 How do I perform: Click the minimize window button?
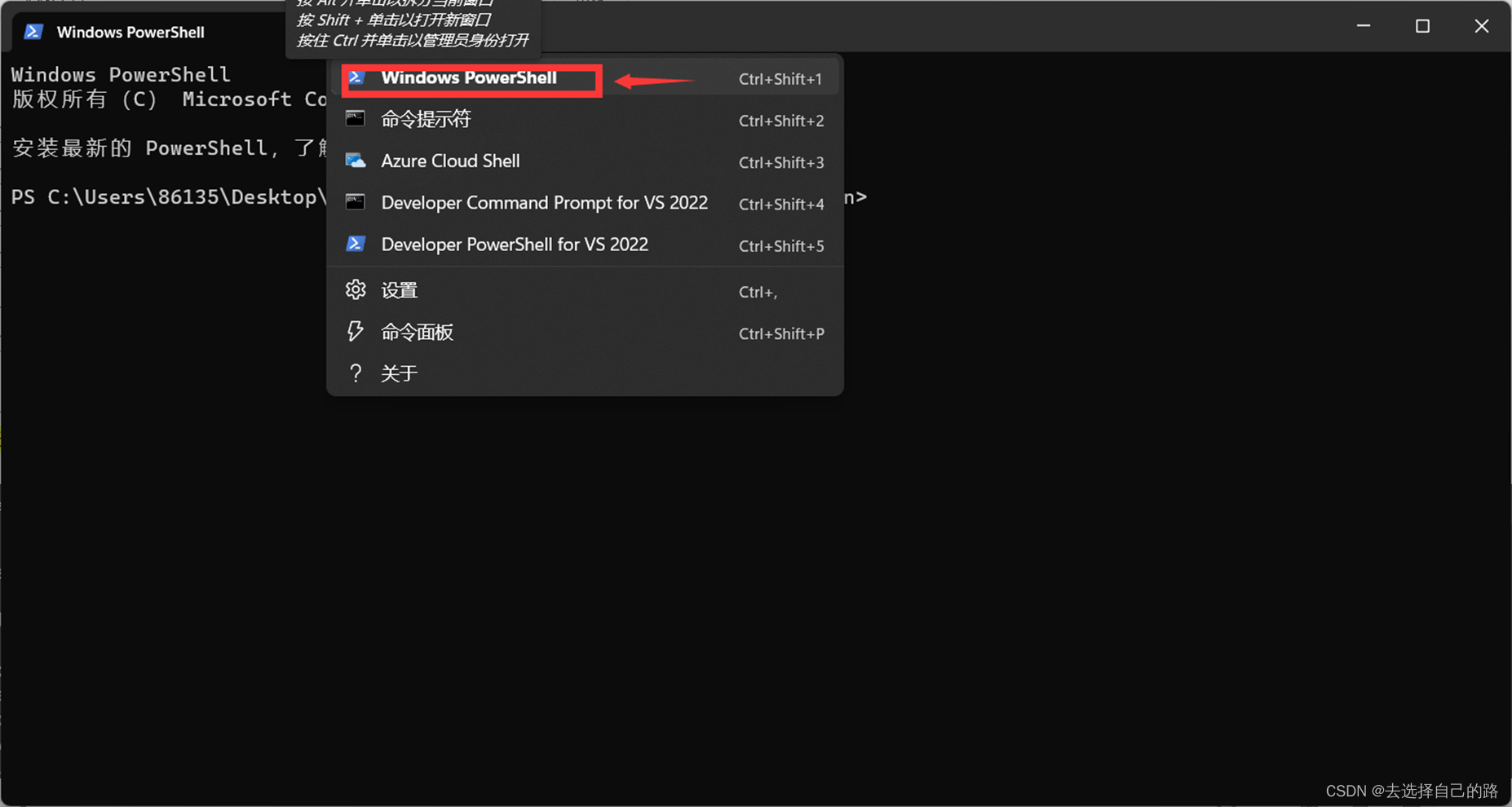1364,25
